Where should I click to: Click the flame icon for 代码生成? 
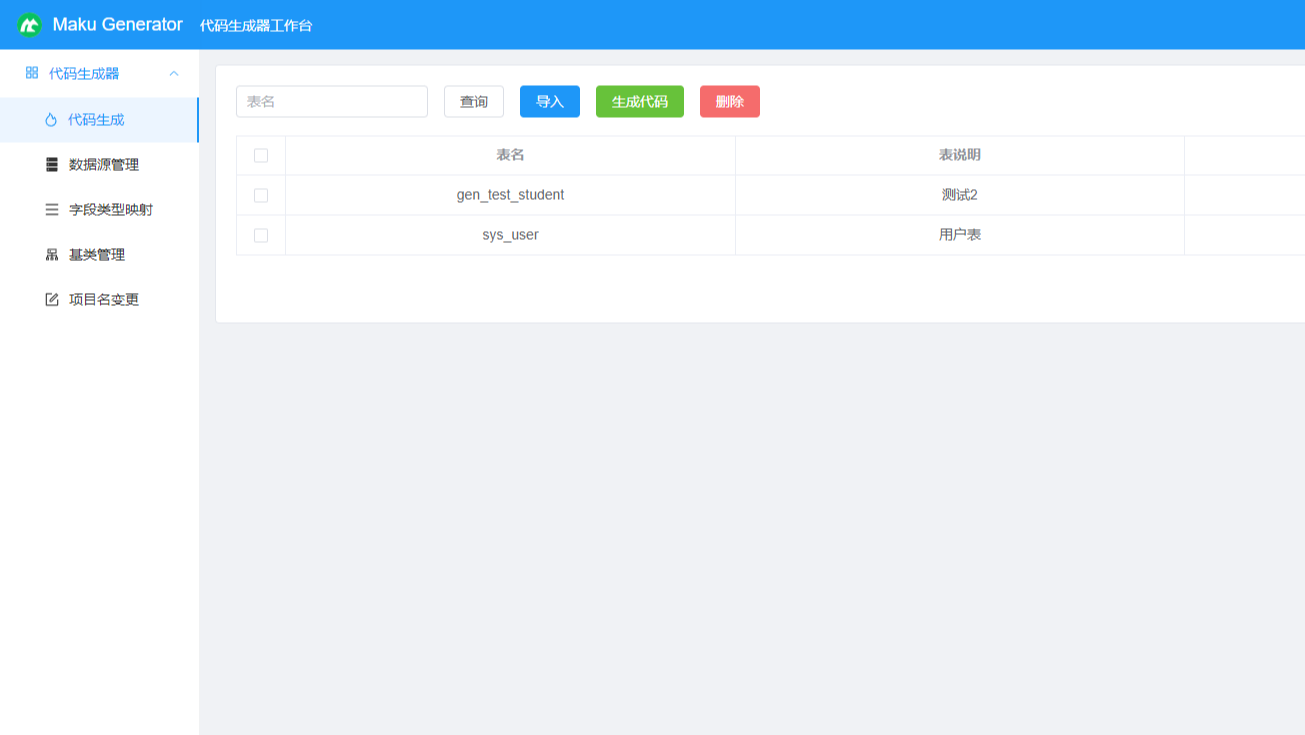coord(51,120)
